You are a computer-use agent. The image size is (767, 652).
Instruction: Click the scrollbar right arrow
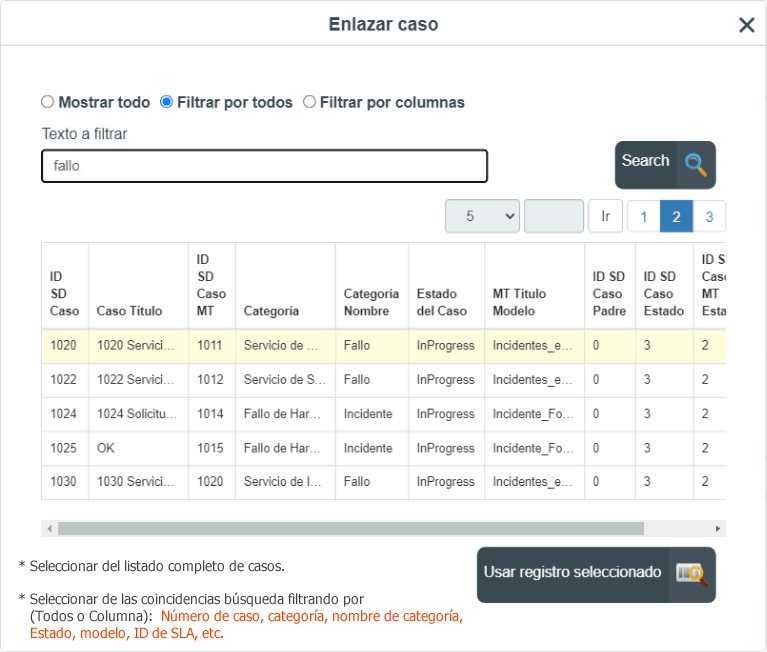point(718,528)
